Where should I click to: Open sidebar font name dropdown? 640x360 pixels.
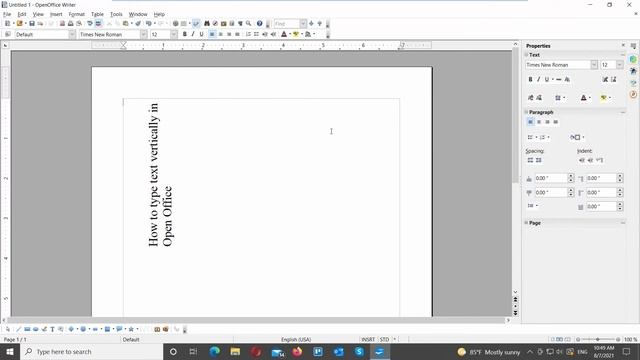(594, 65)
